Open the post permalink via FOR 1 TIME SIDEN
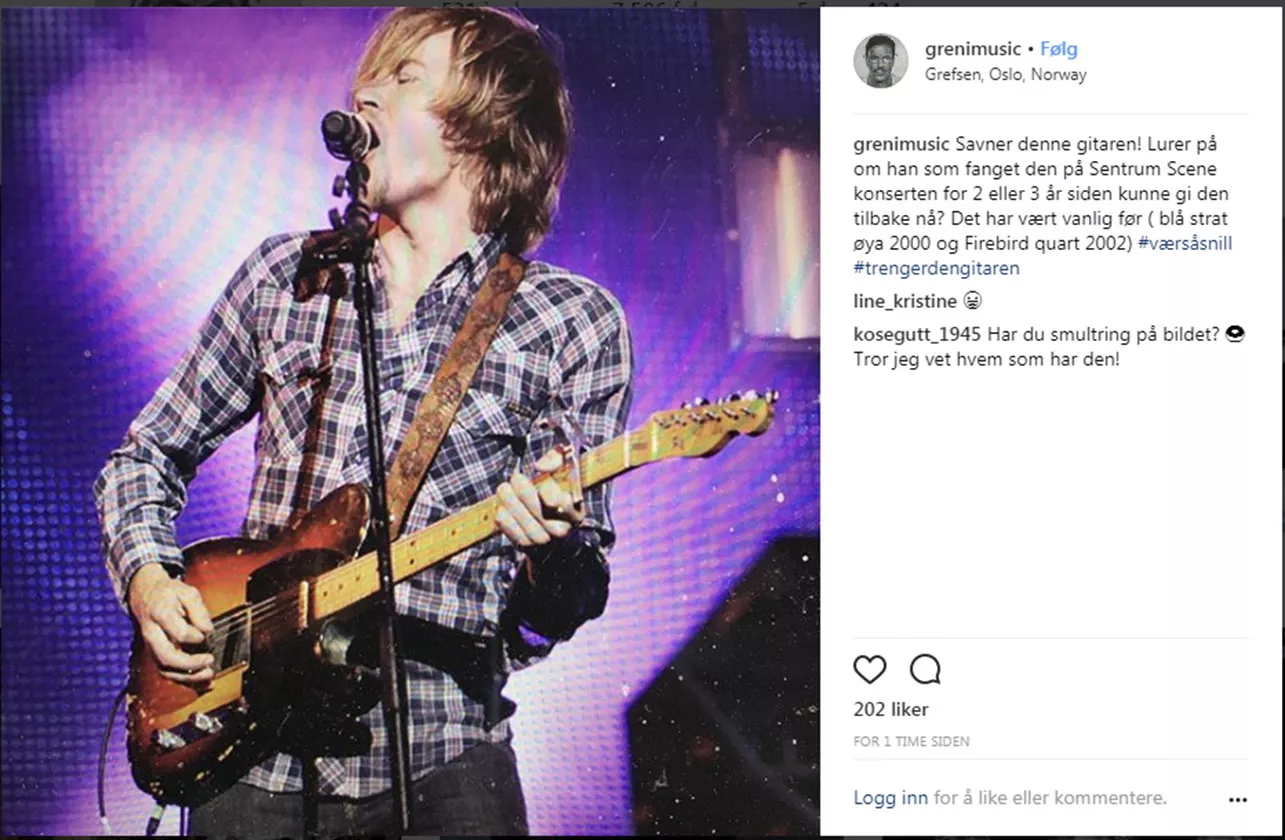Viewport: 1285px width, 840px height. tap(911, 741)
